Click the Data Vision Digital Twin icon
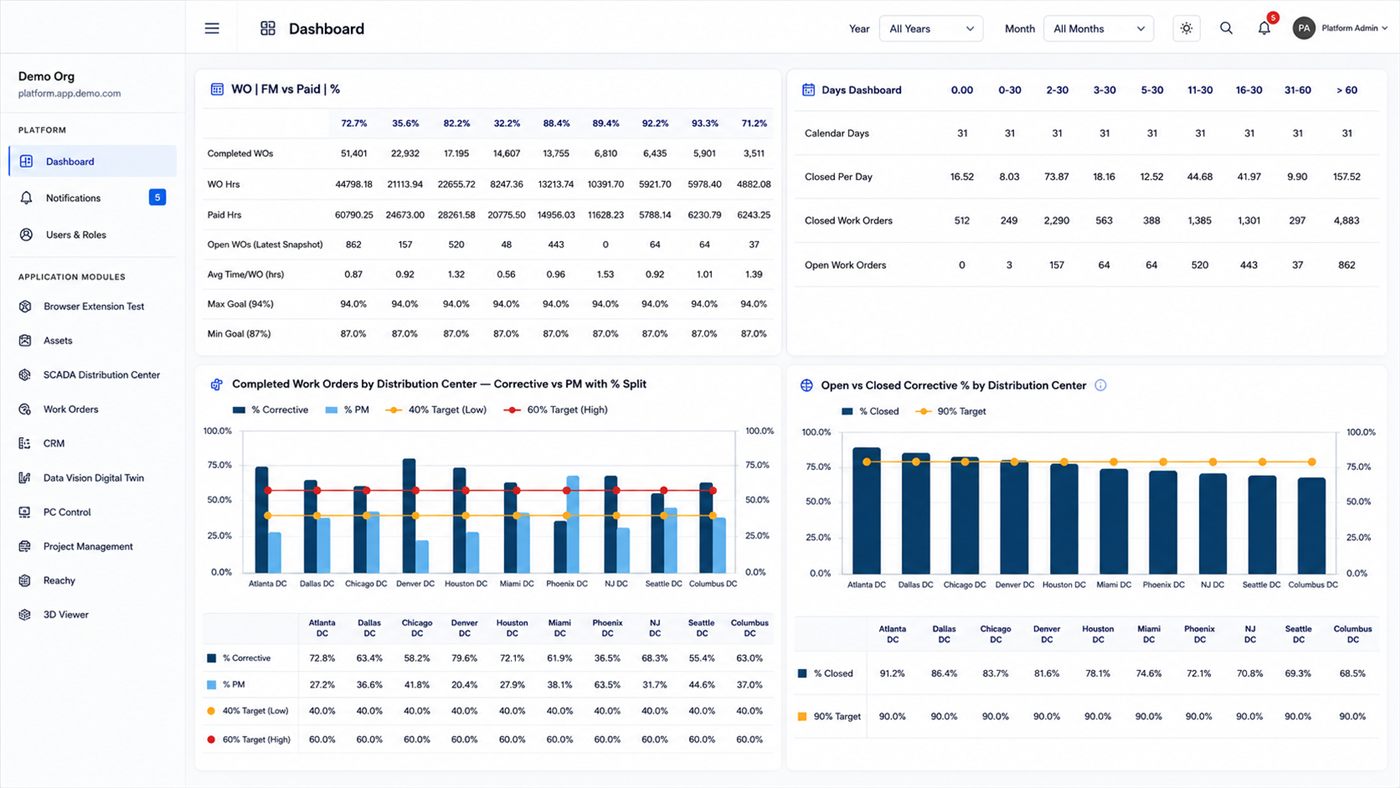 [x=25, y=478]
